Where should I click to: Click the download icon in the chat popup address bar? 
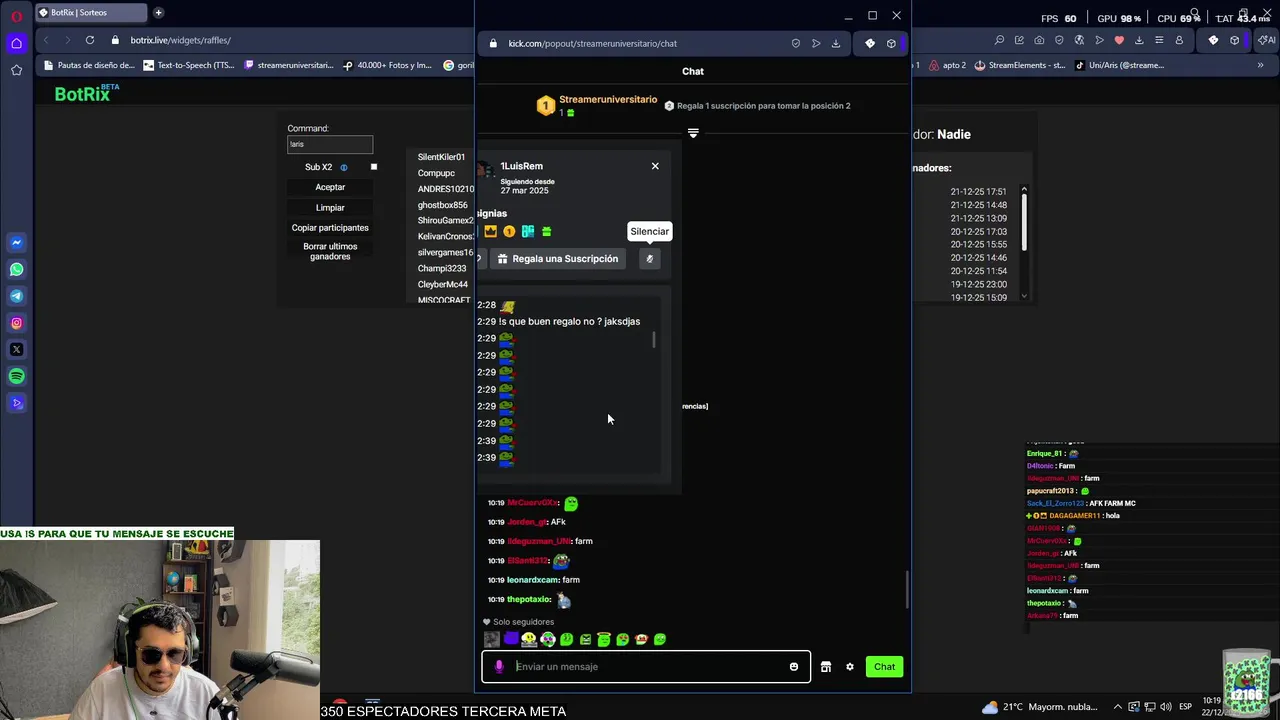[x=836, y=43]
